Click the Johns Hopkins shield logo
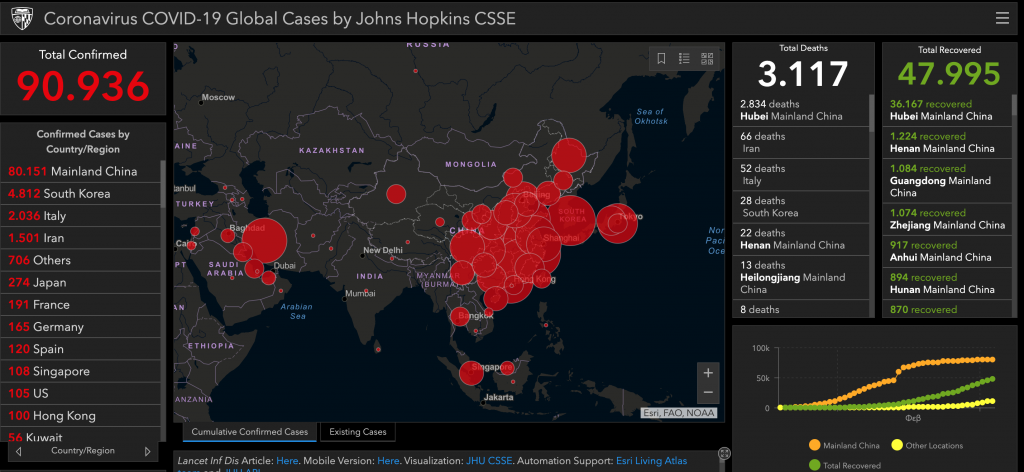 21,18
